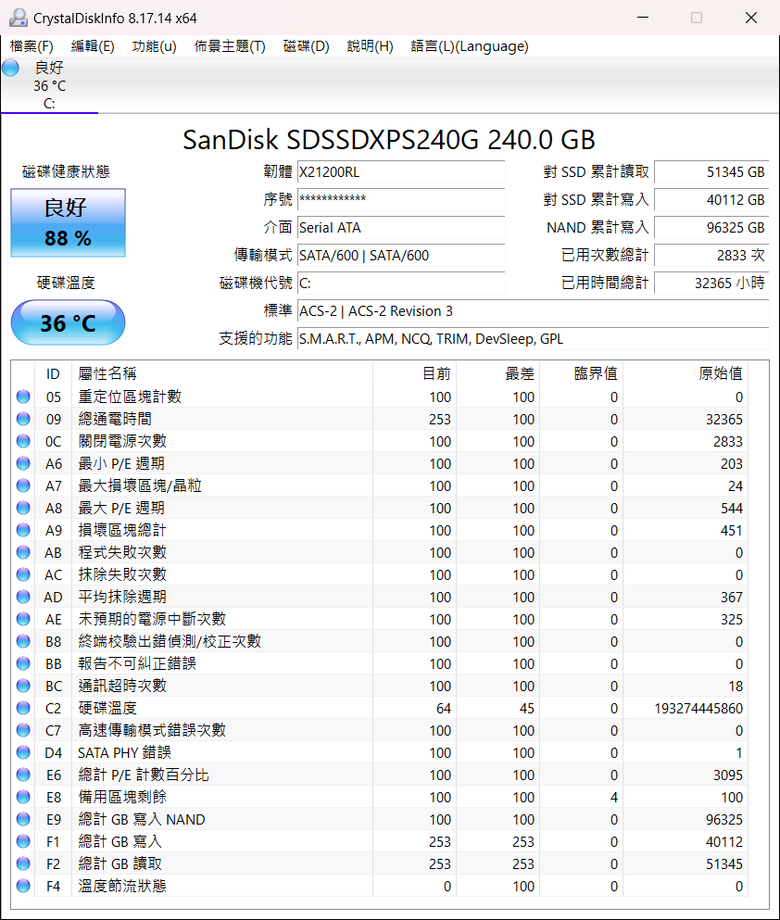Click the Serial ATA interface field
780x920 pixels.
(401, 228)
